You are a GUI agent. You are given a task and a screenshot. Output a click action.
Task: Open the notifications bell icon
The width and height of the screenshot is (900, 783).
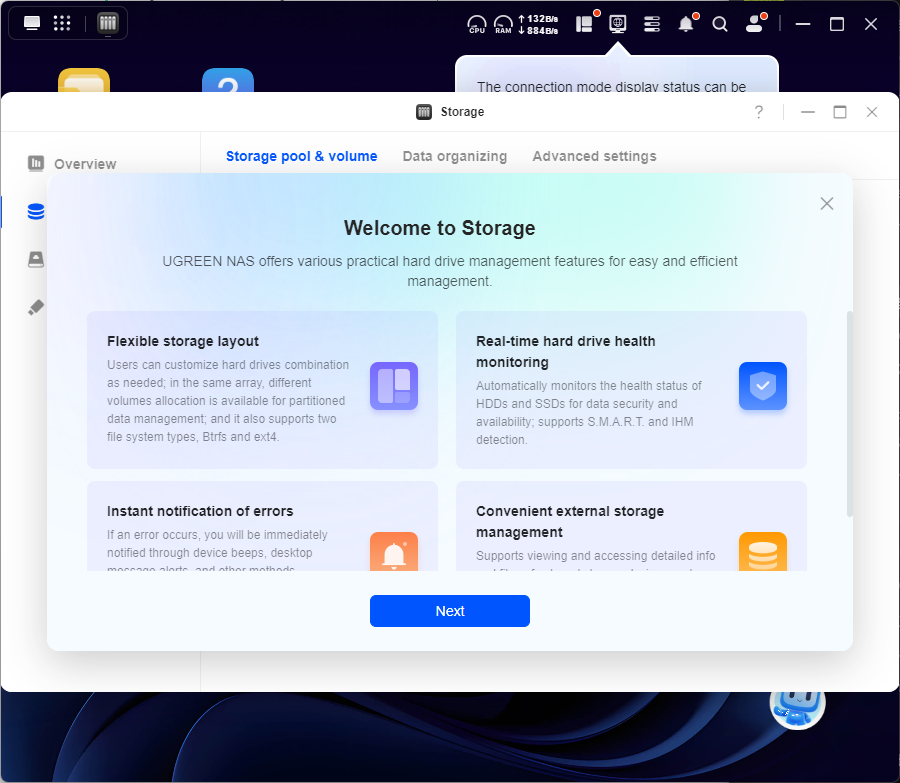pos(686,24)
